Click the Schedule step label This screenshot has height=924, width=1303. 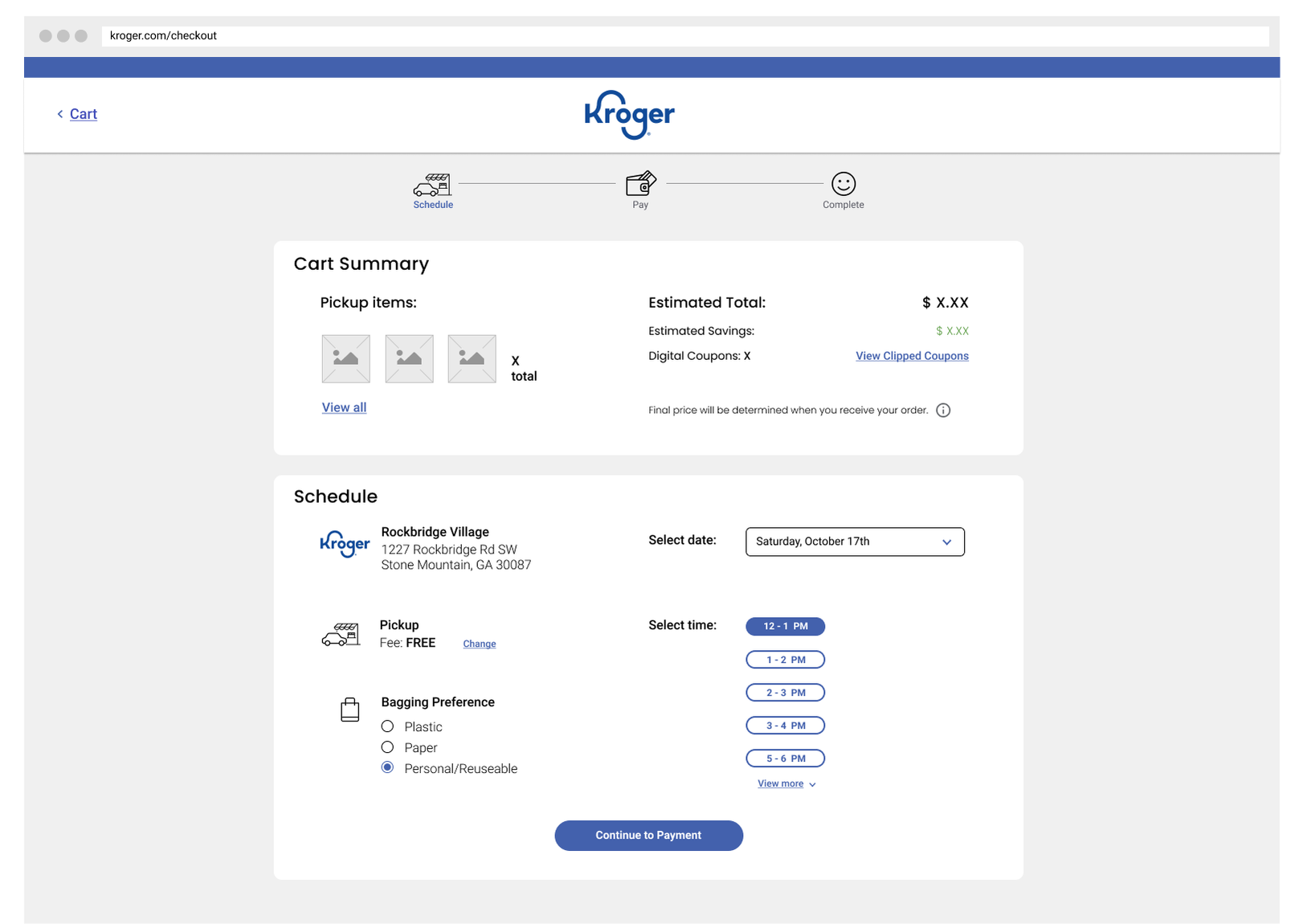[x=433, y=205]
